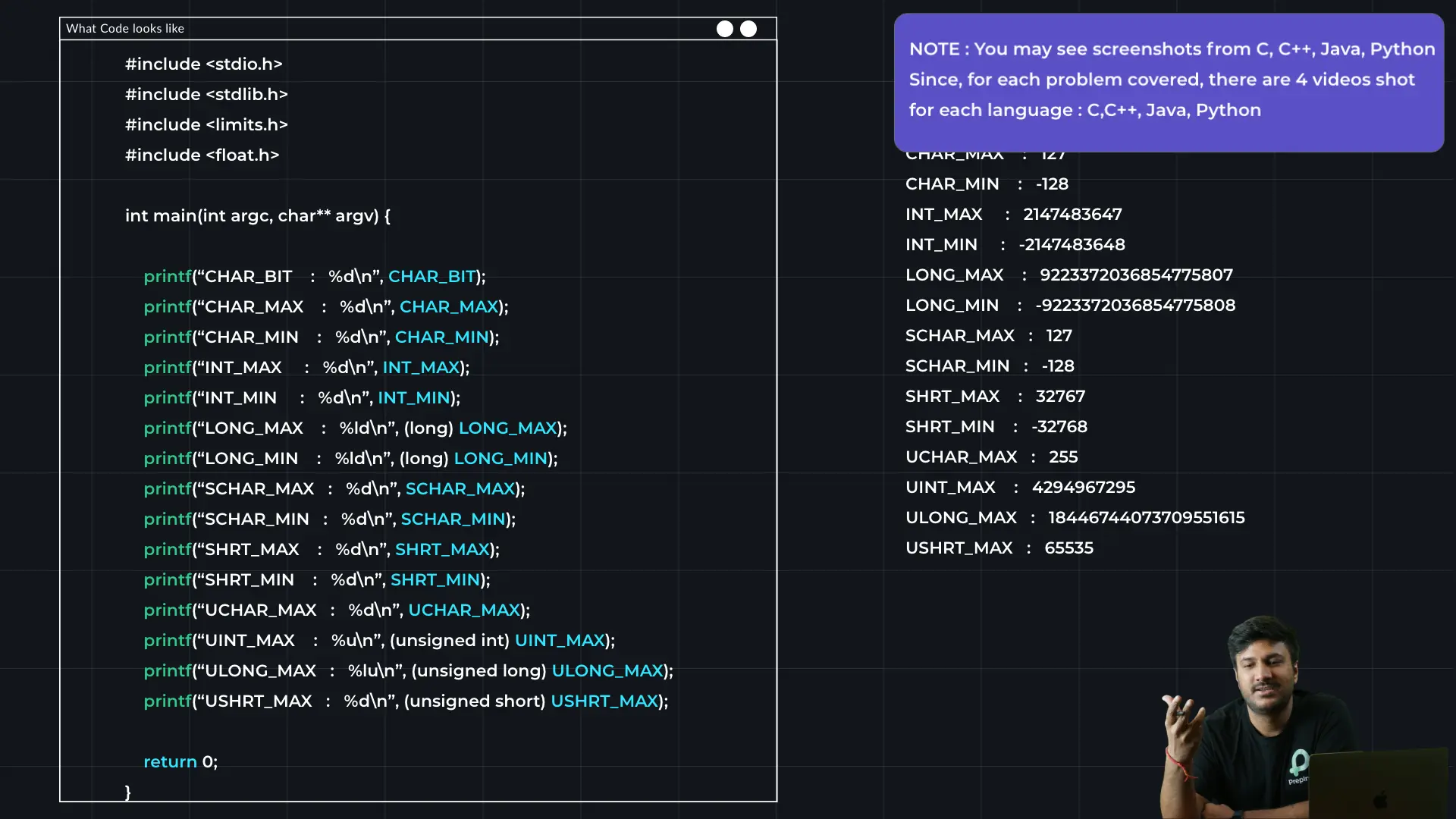Click the CHAR_BIT constant in cyan
Screen dimensions: 1456x819
[431, 276]
